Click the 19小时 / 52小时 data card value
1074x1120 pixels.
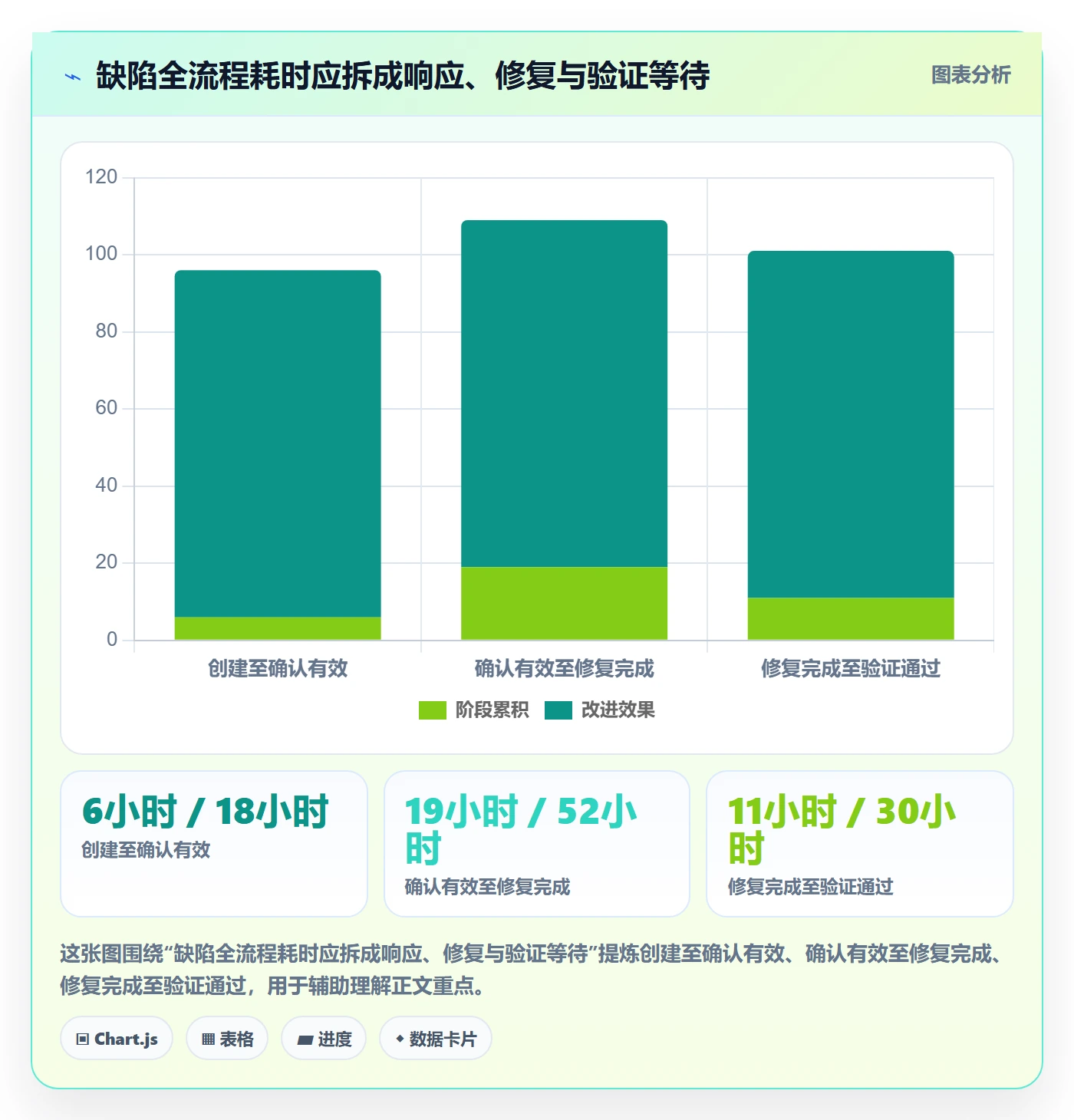coord(521,830)
